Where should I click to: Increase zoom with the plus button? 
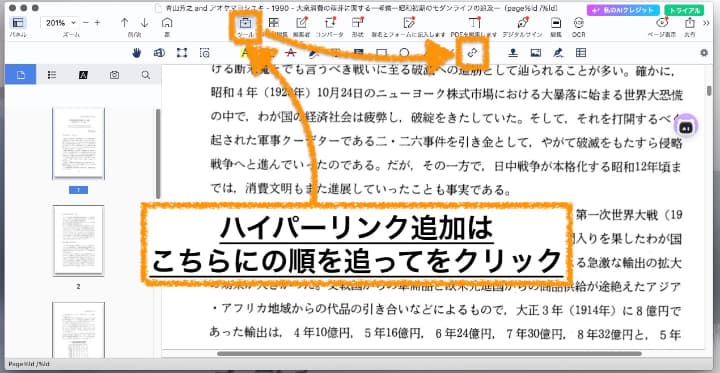click(x=97, y=23)
